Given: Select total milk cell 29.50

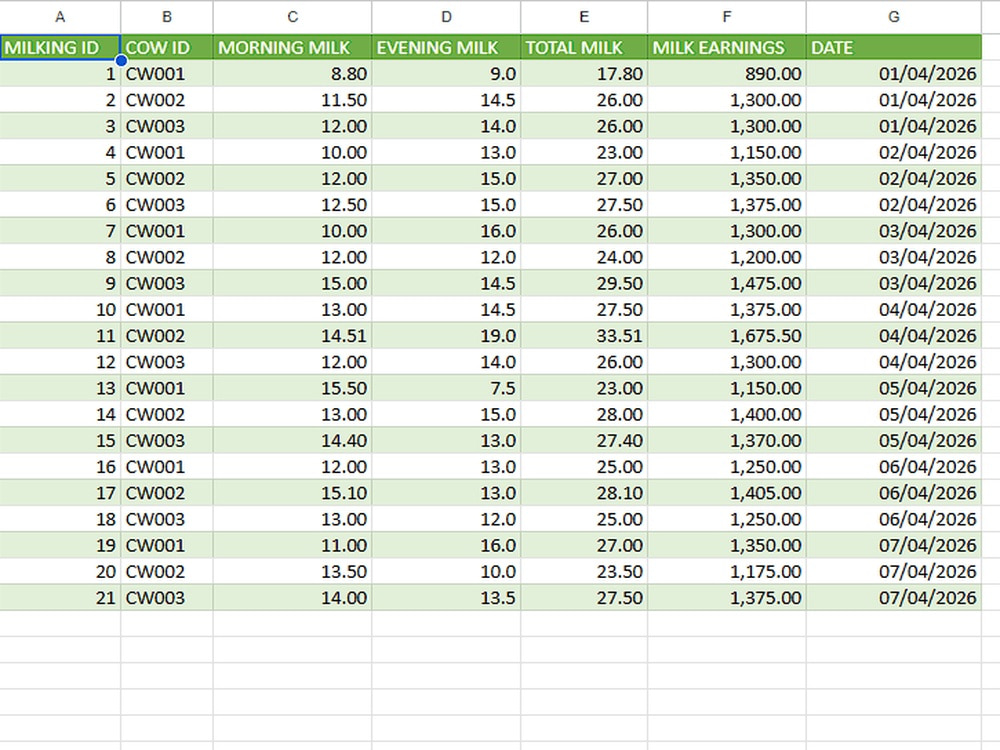Looking at the screenshot, I should [584, 283].
